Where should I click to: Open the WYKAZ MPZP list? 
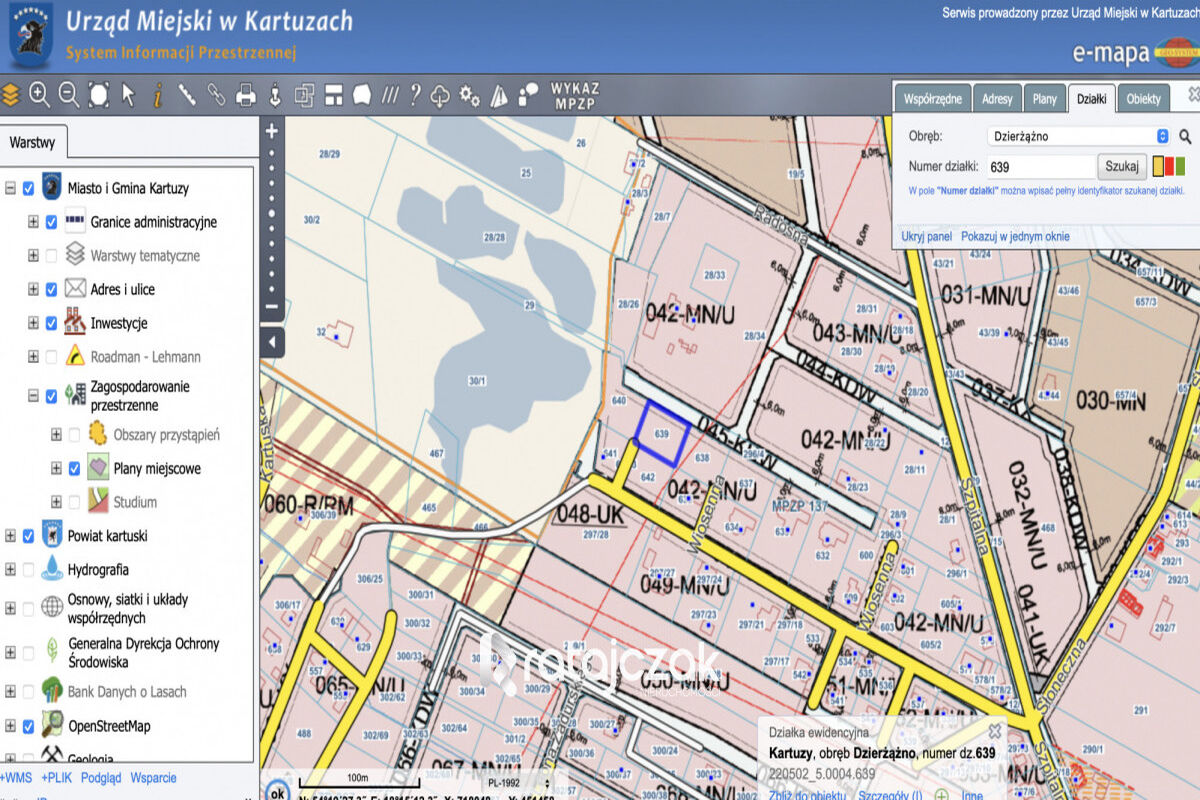574,95
